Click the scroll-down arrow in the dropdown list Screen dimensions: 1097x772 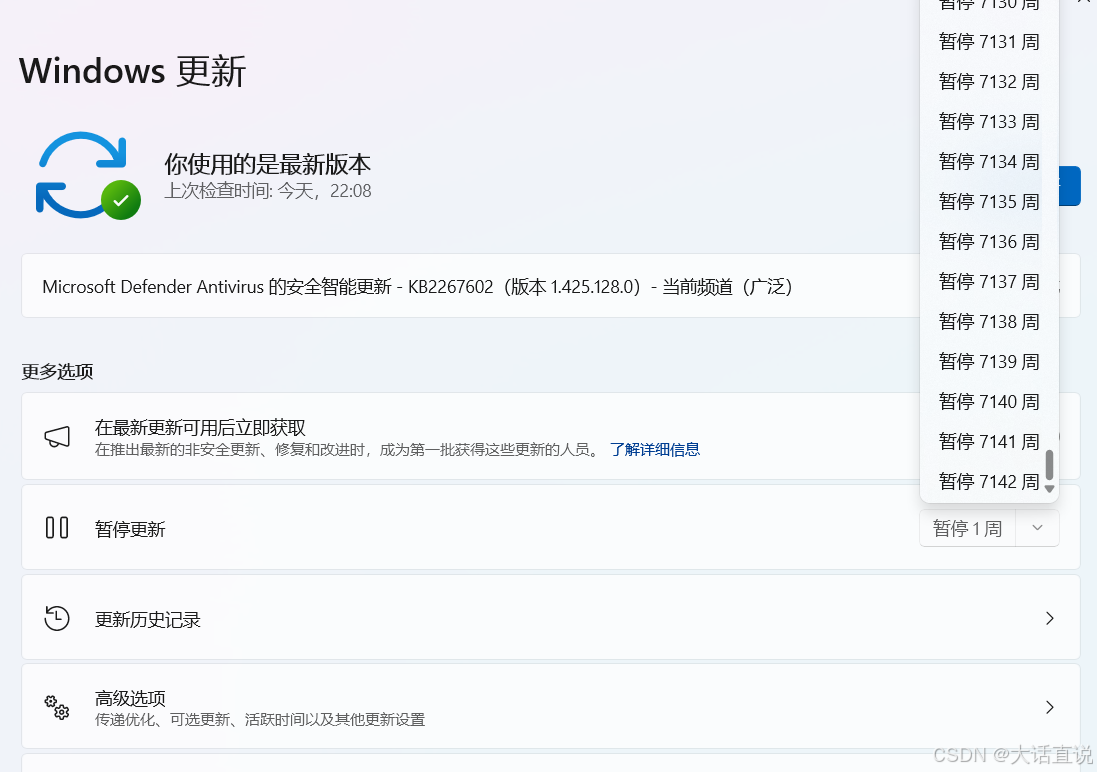click(1049, 489)
